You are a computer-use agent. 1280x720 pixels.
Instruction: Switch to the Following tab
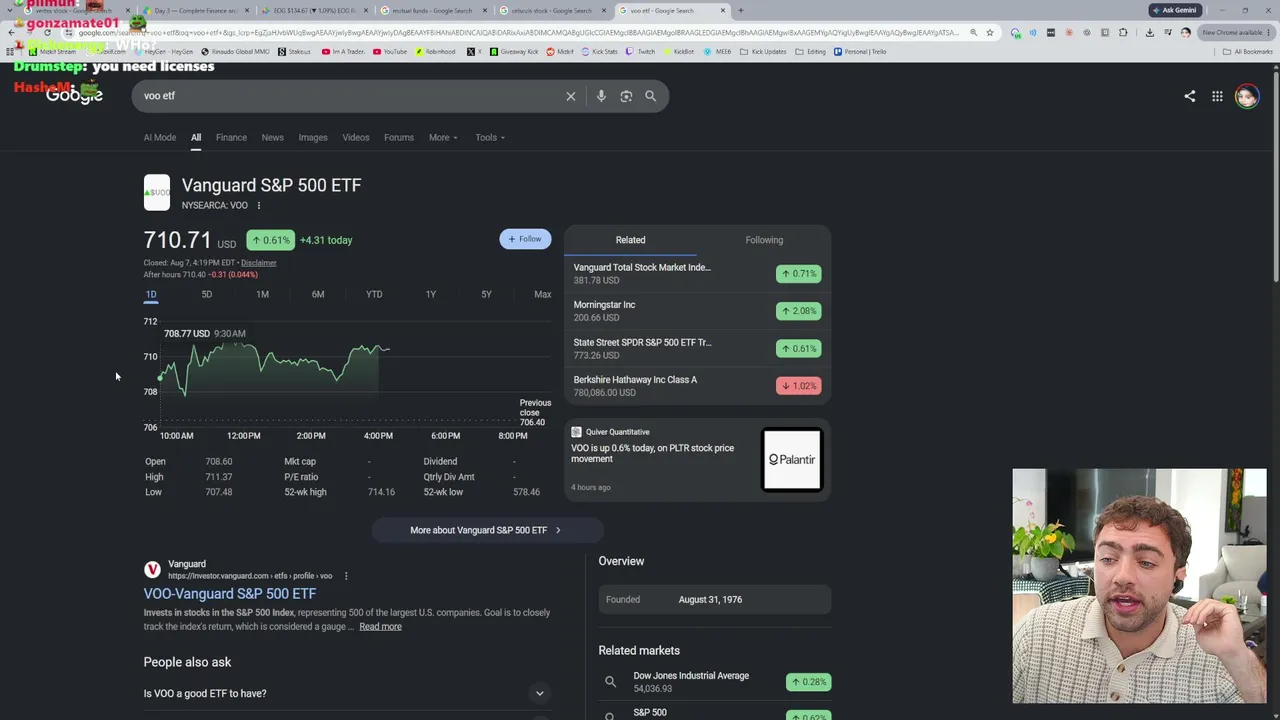point(764,240)
